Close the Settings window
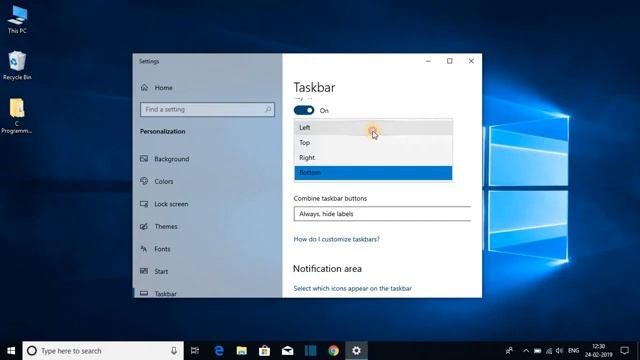 (471, 61)
